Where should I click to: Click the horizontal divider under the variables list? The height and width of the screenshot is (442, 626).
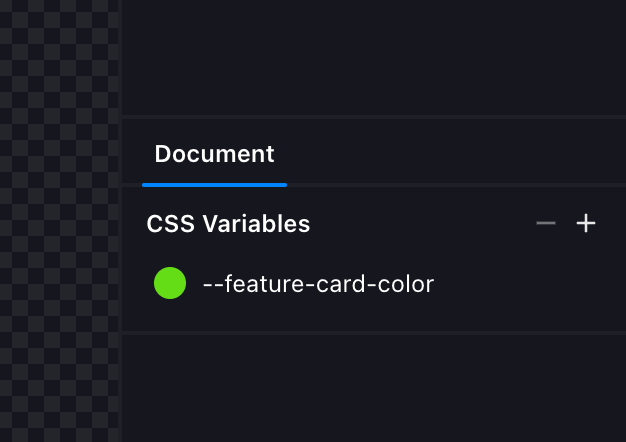pos(372,331)
